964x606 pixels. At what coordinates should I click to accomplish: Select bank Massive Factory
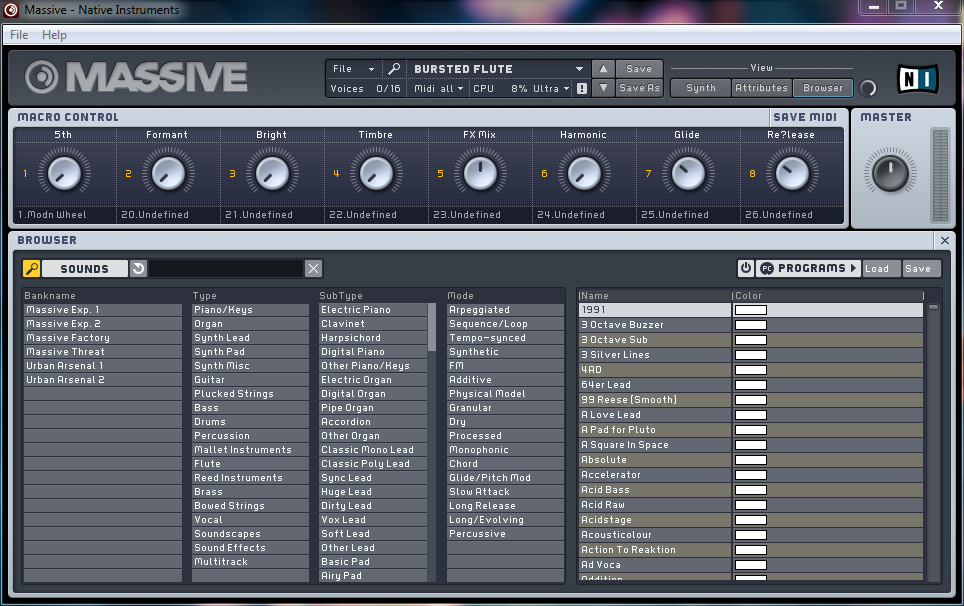103,337
